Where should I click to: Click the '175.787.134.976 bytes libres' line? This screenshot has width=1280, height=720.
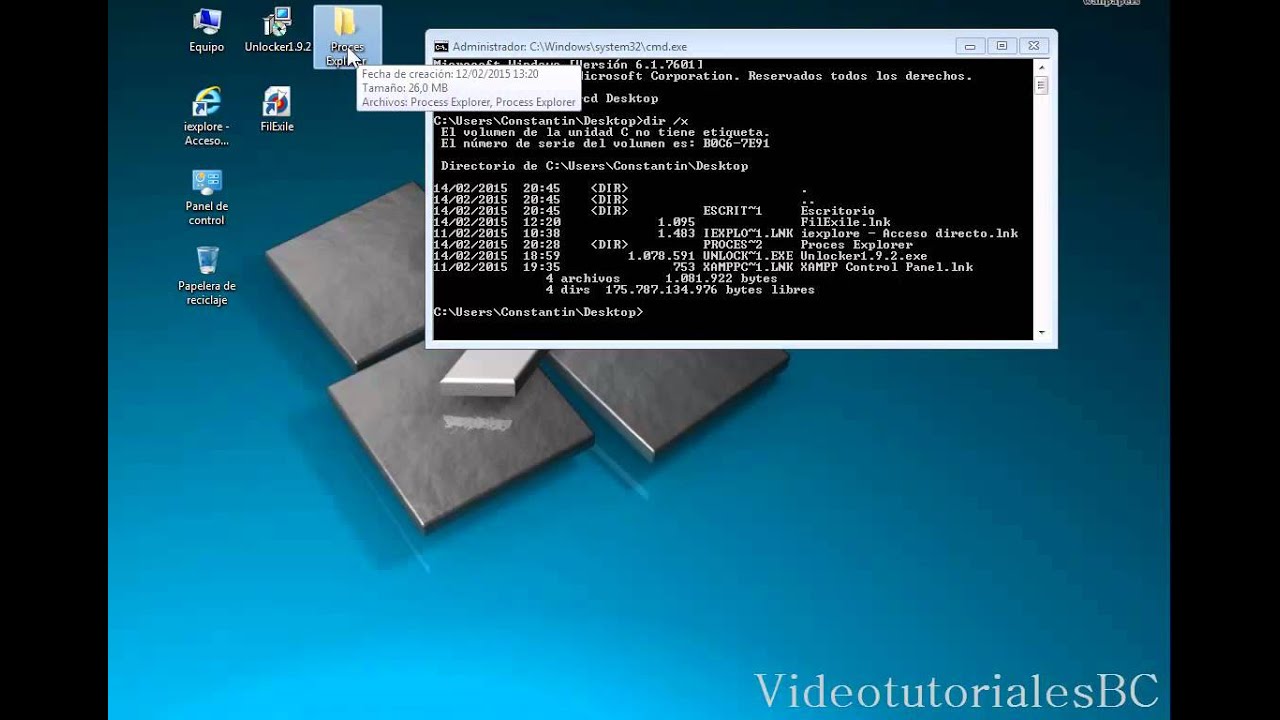coord(710,290)
